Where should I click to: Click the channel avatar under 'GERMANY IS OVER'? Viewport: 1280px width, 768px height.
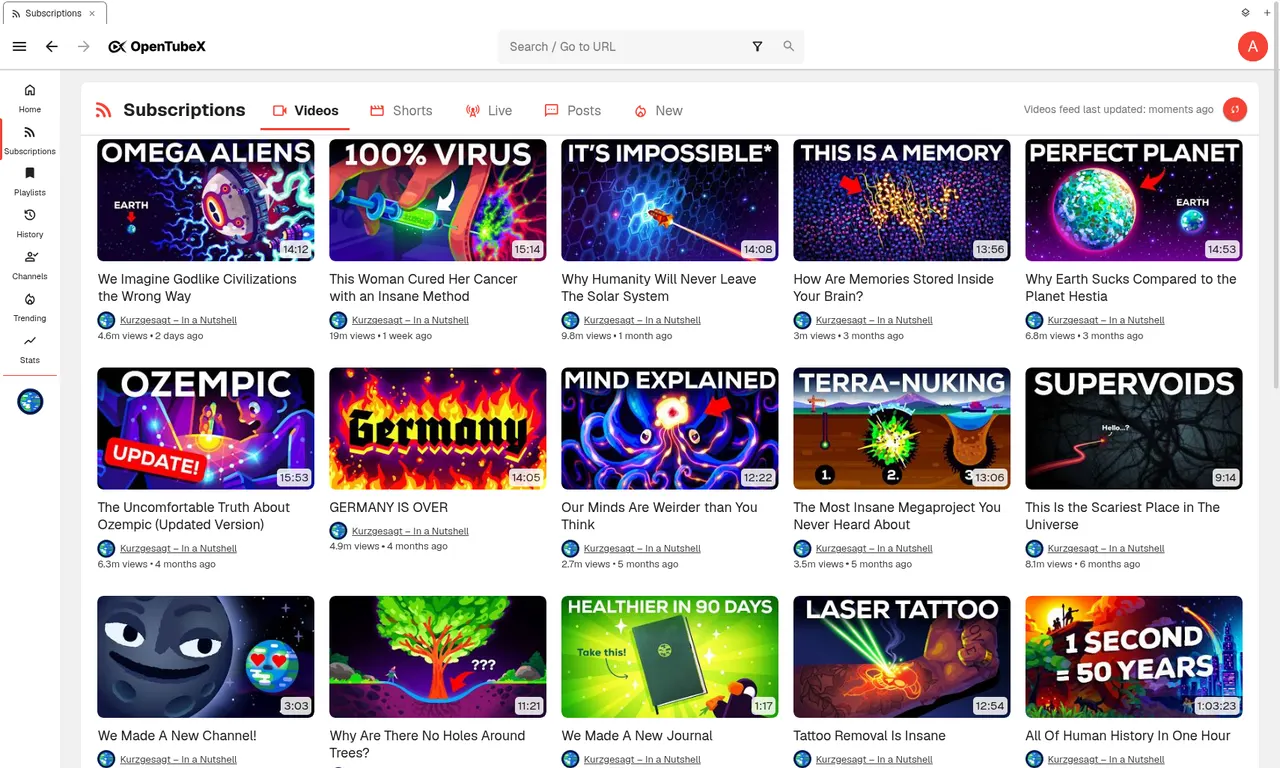[338, 531]
